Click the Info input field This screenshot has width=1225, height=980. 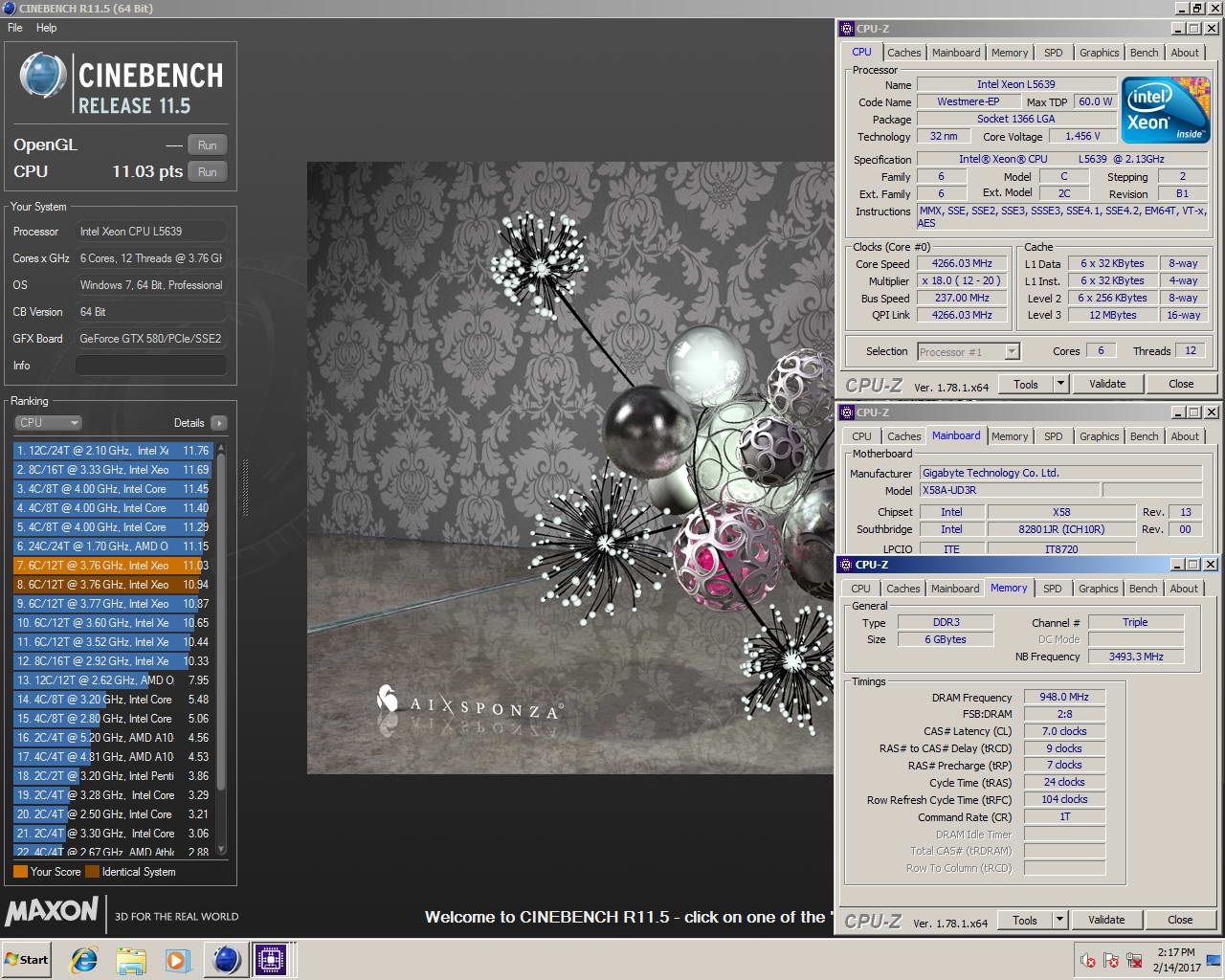pos(150,366)
